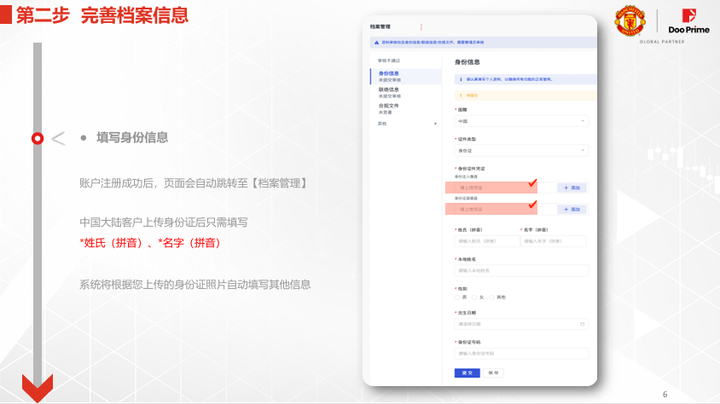Viewport: 720px width, 404px height.
Task: Select the 男 gender radio button
Action: 457,297
